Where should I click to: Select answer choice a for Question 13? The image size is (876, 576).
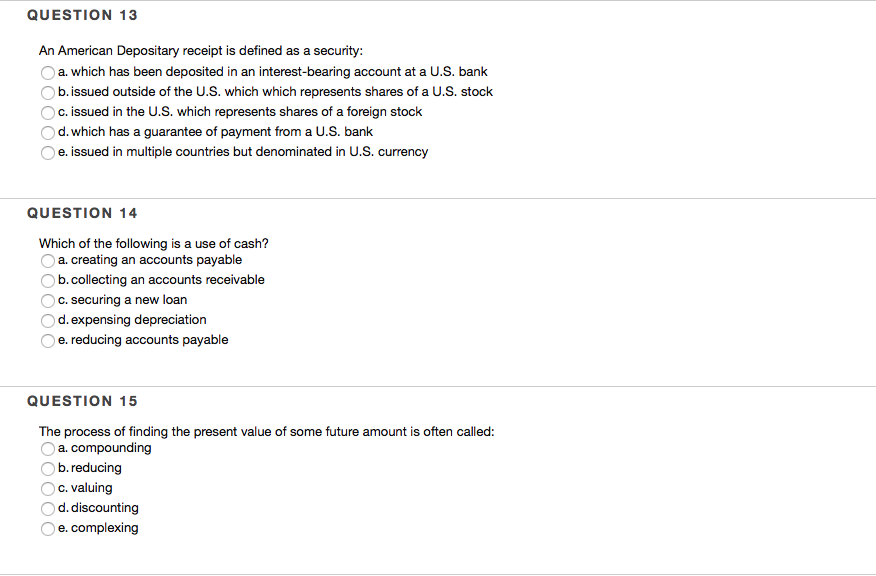47,72
